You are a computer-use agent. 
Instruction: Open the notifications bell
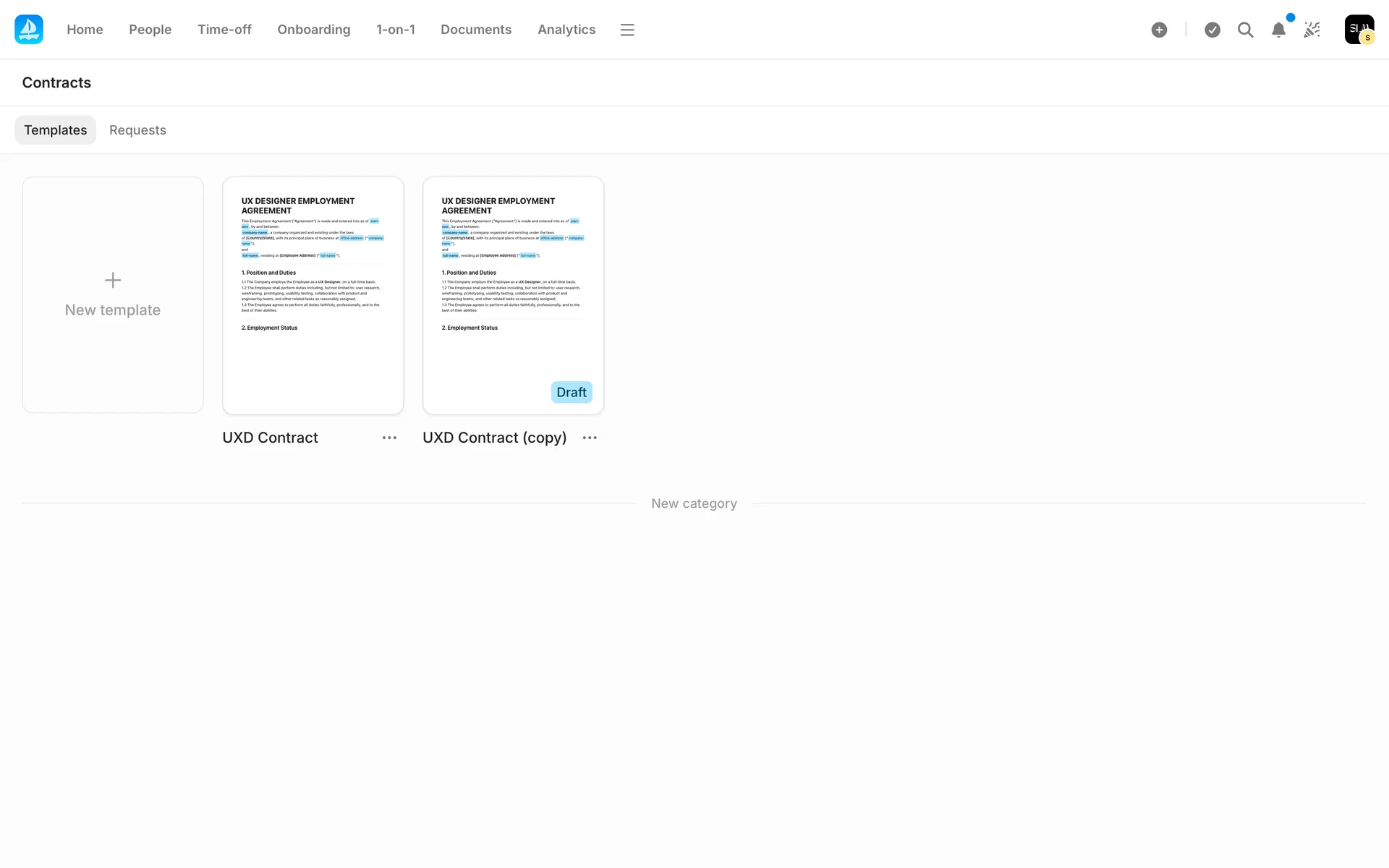(1278, 30)
